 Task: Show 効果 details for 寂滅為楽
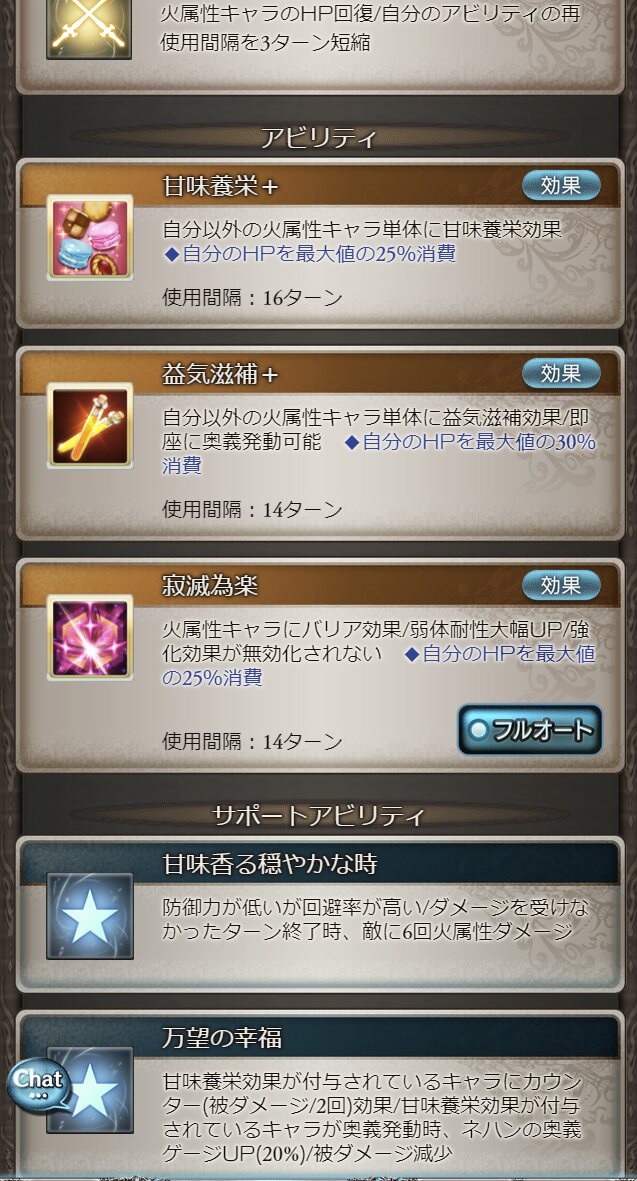pyautogui.click(x=561, y=584)
